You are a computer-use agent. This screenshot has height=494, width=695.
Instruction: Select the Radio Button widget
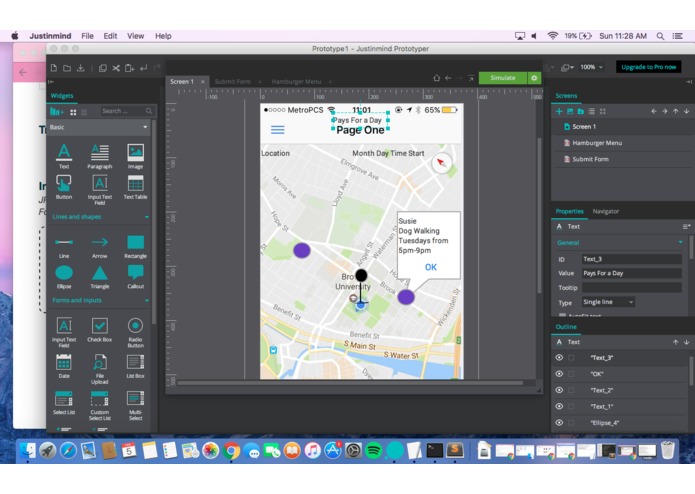click(x=135, y=332)
